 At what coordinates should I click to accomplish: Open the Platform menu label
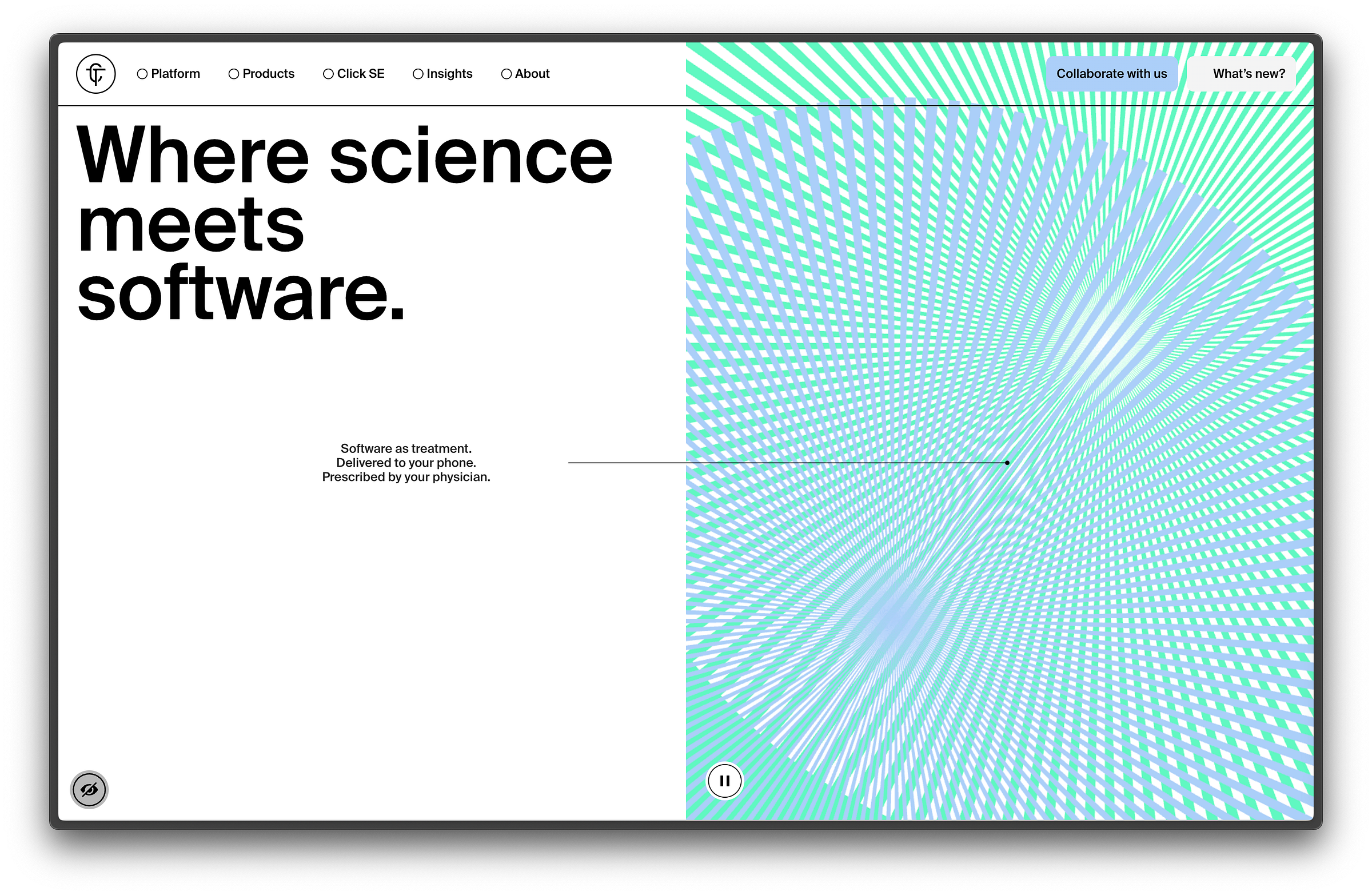click(176, 74)
